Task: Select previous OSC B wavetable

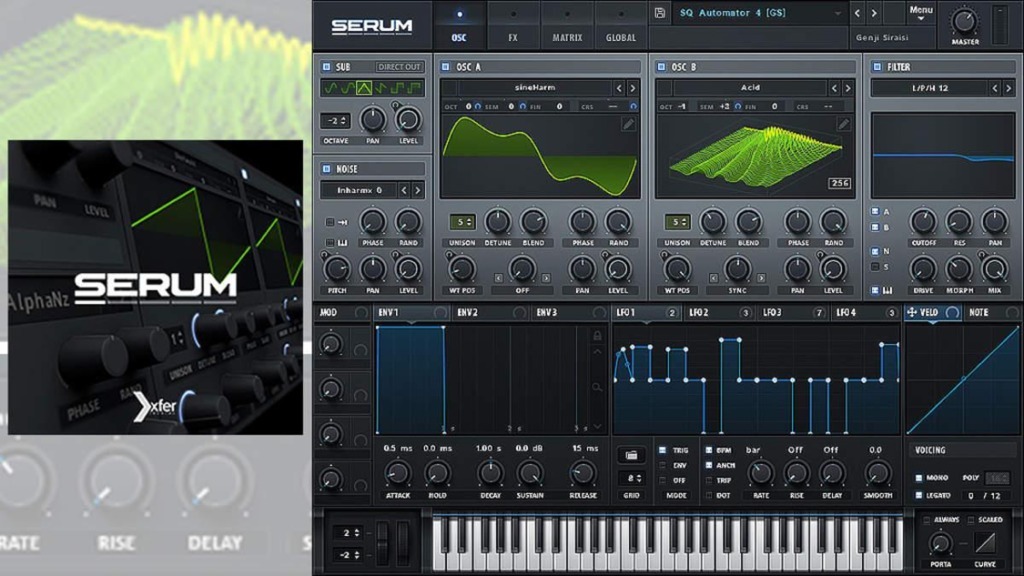Action: pos(834,88)
